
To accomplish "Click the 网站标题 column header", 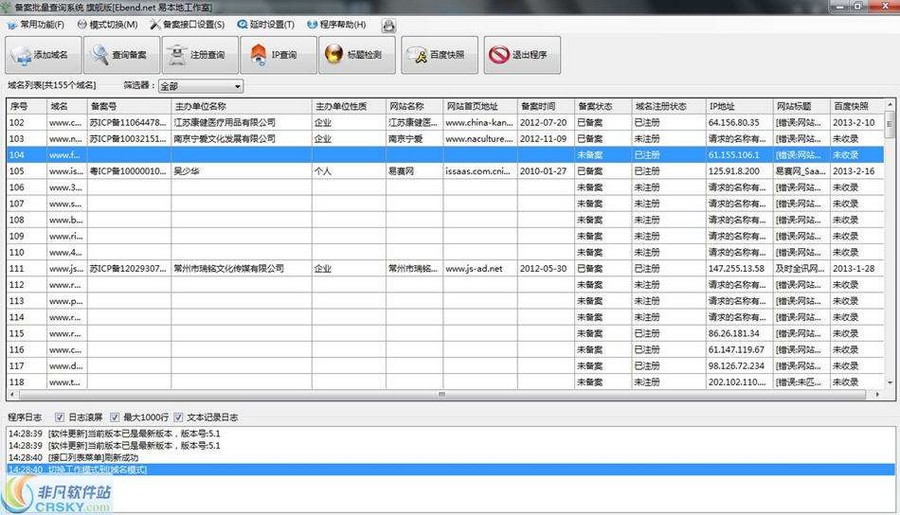I will (802, 106).
